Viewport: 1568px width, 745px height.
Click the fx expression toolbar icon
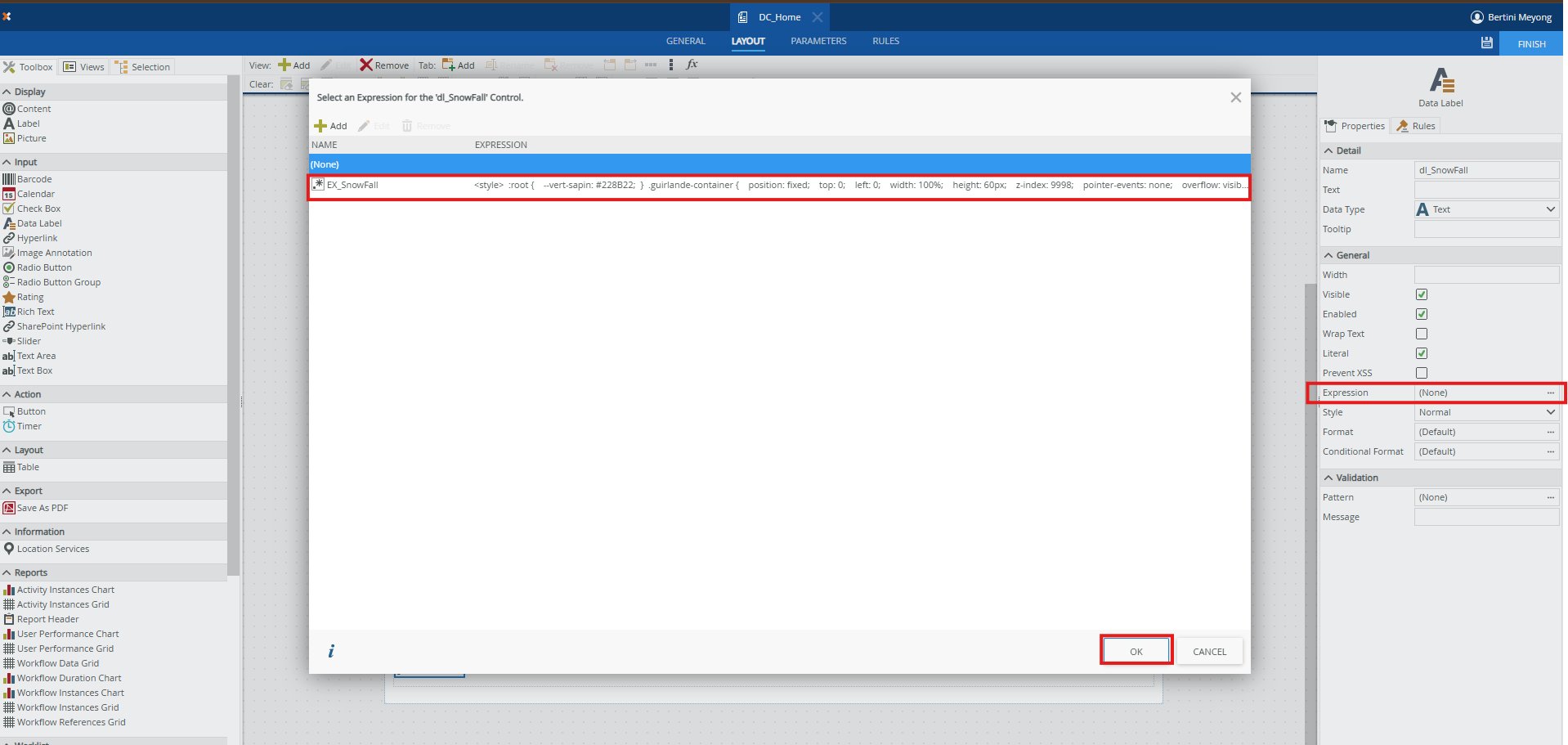tap(692, 65)
